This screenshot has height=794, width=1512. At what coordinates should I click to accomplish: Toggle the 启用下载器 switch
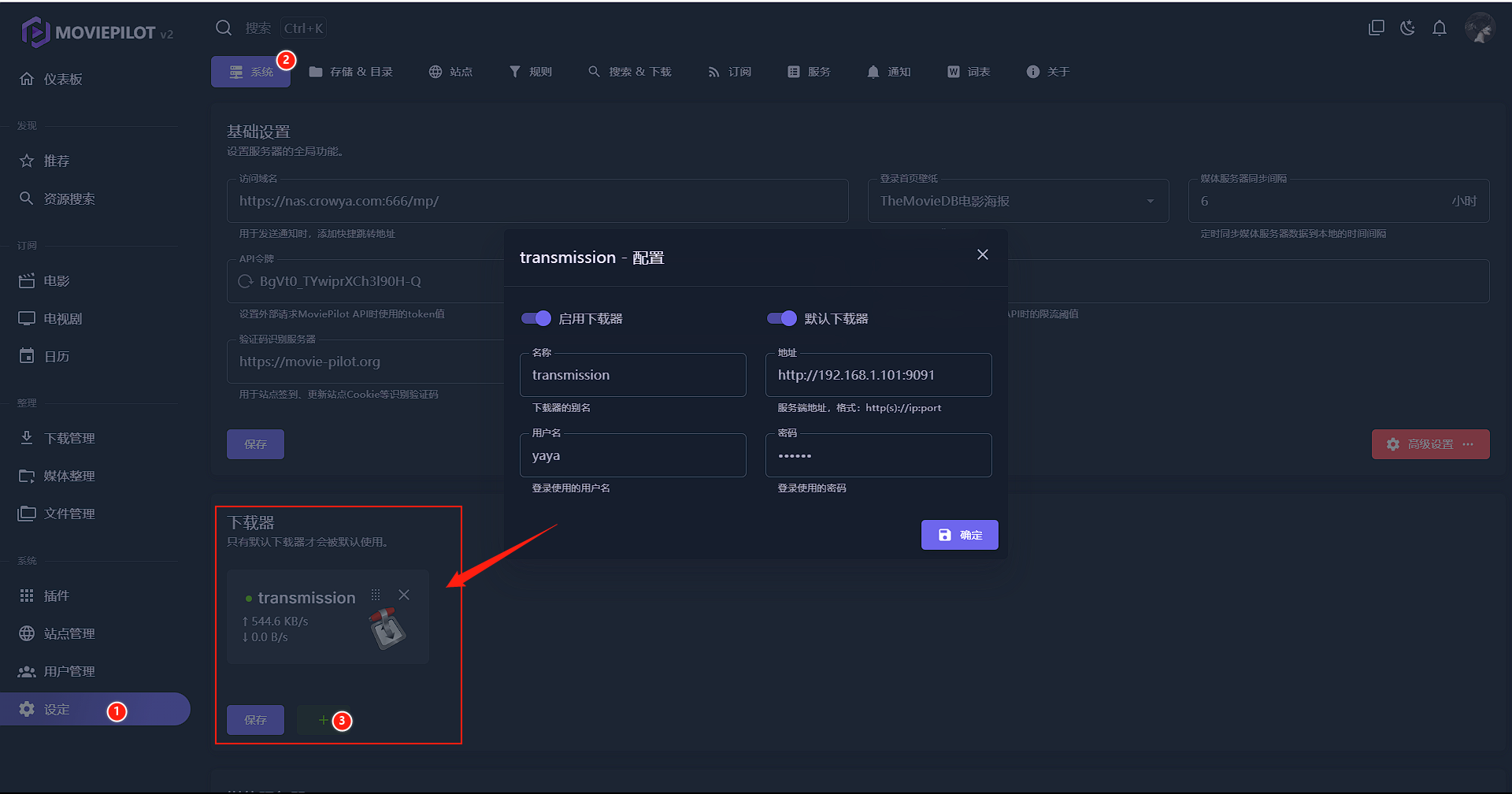click(536, 318)
